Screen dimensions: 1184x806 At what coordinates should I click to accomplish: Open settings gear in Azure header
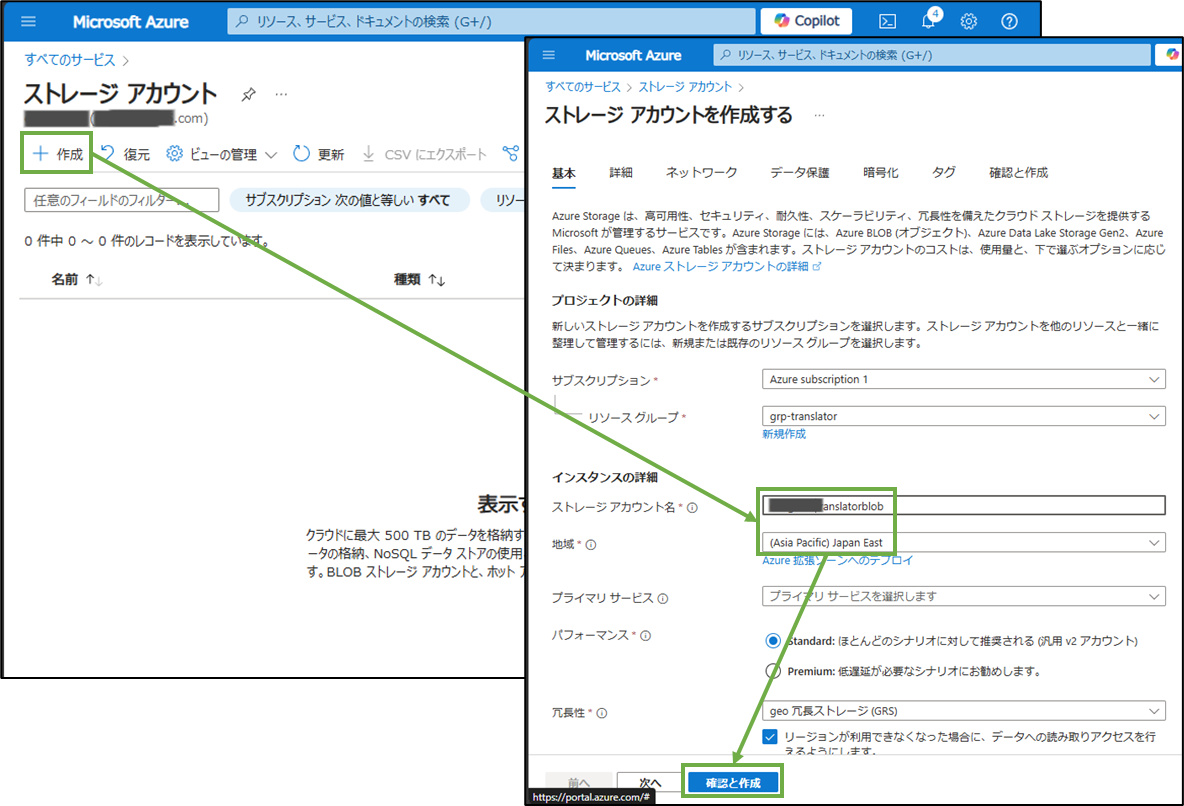tap(969, 21)
